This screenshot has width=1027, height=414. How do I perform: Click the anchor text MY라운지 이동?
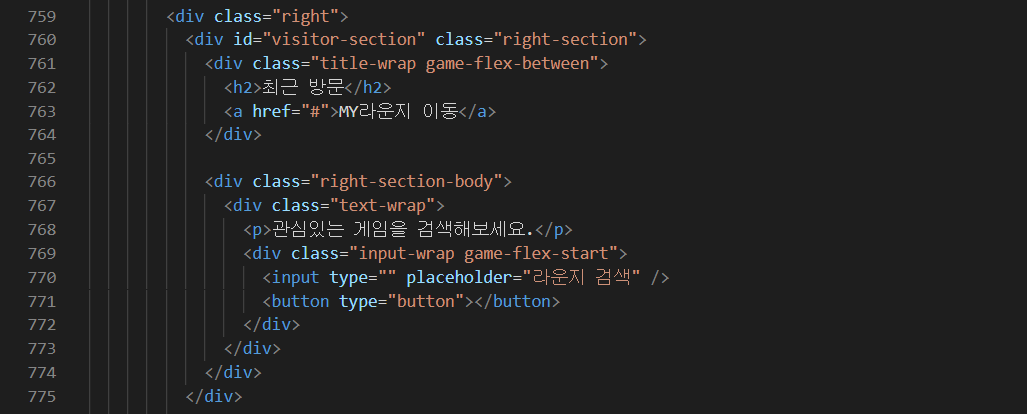[x=398, y=111]
